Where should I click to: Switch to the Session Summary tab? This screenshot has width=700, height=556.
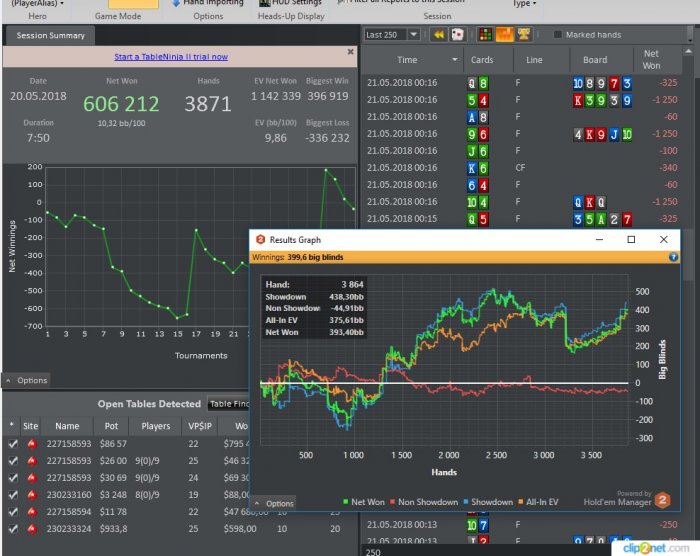[49, 35]
